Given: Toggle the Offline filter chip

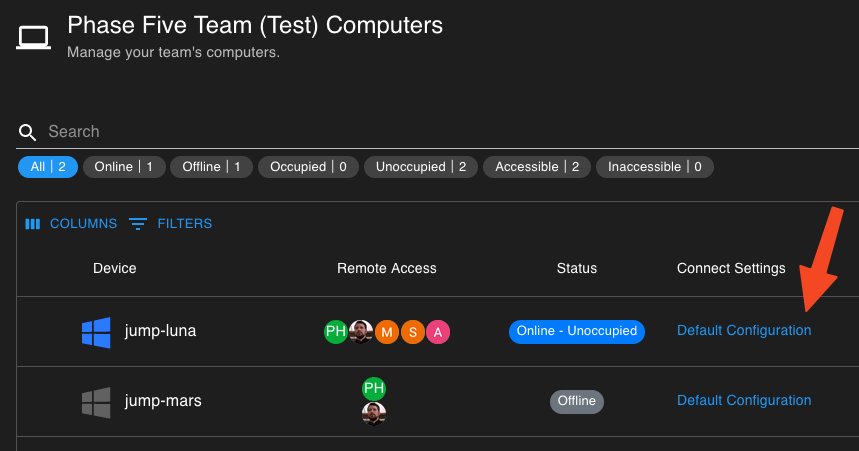Looking at the screenshot, I should (211, 167).
